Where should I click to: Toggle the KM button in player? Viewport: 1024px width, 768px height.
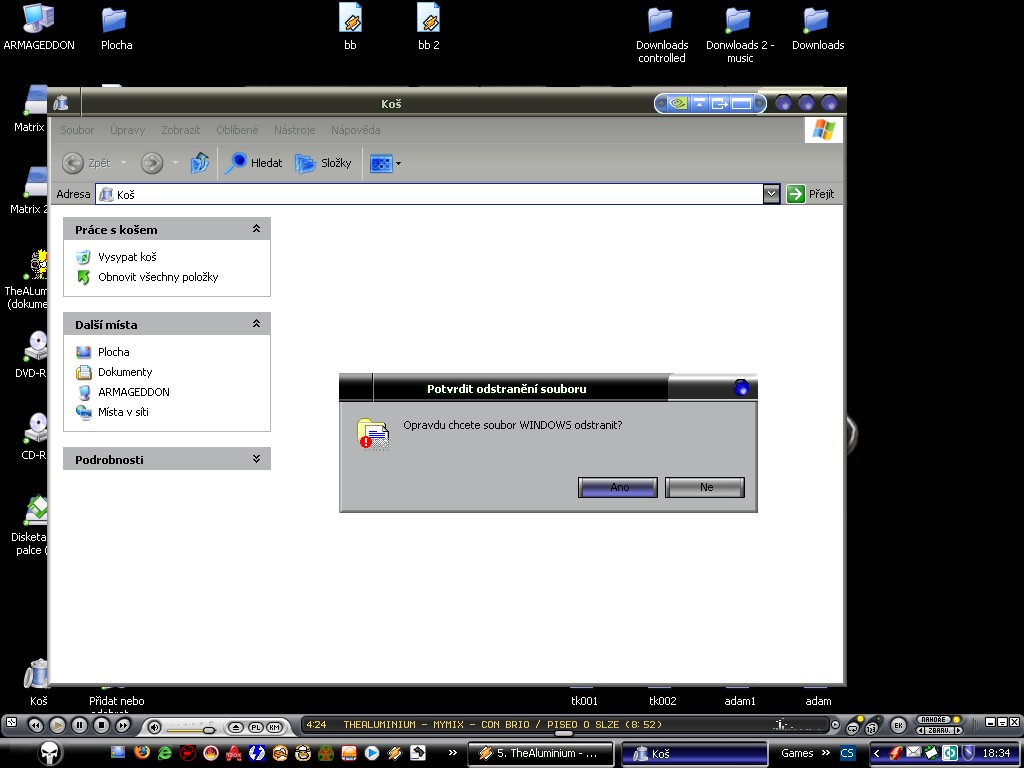(274, 727)
